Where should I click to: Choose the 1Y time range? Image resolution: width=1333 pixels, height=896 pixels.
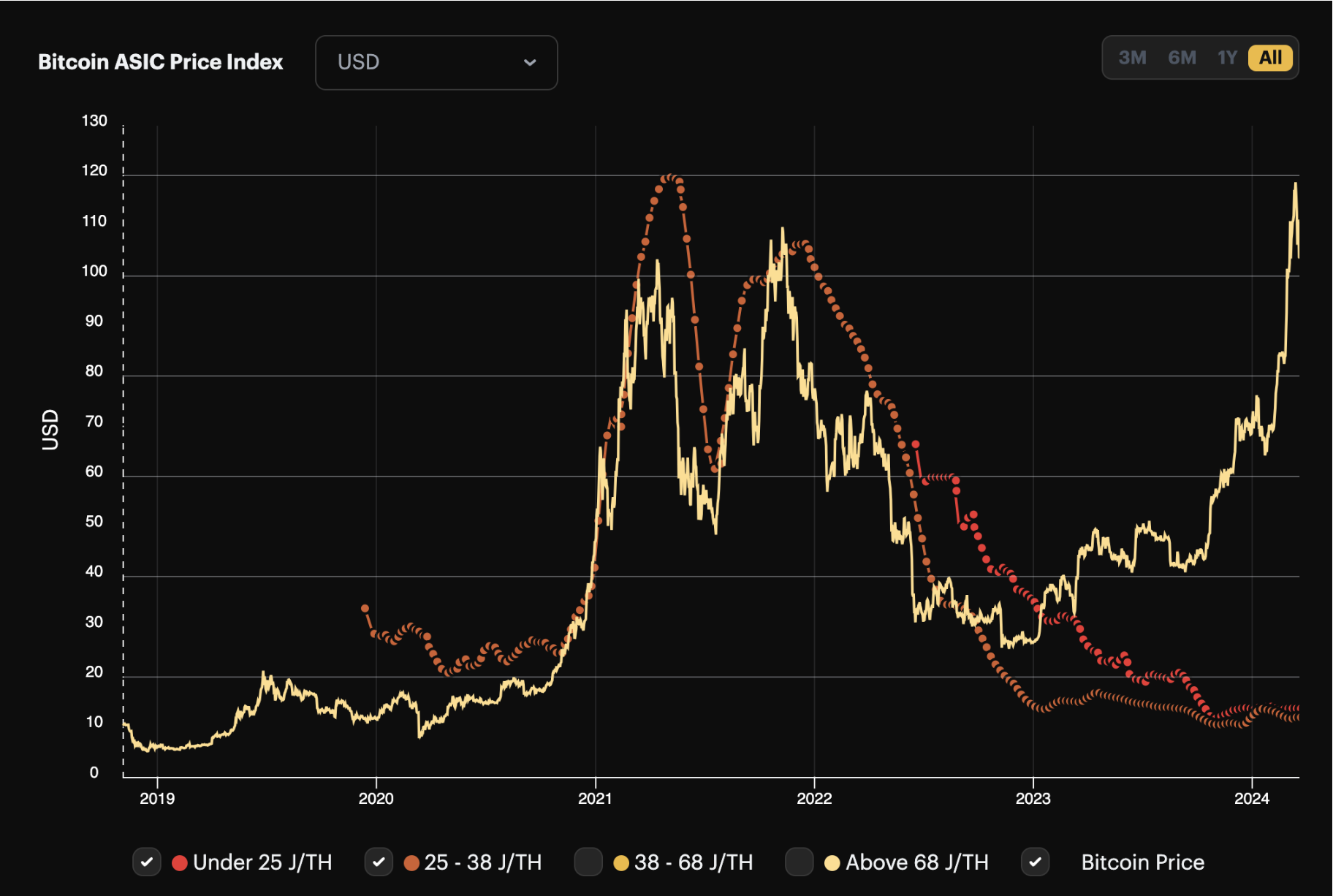point(1227,58)
